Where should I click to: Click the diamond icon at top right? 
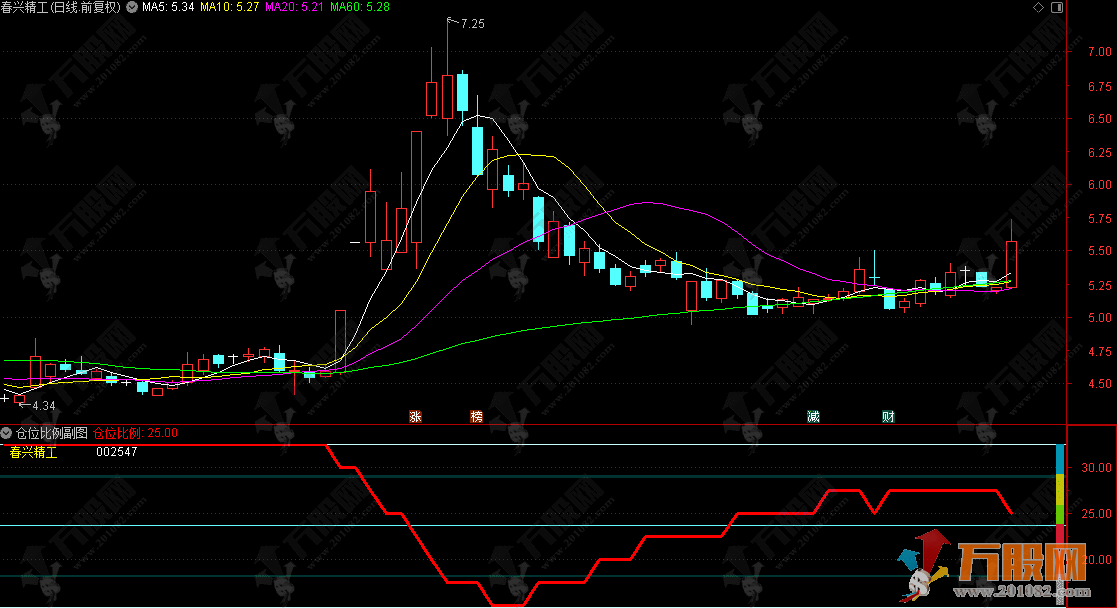pos(1040,7)
